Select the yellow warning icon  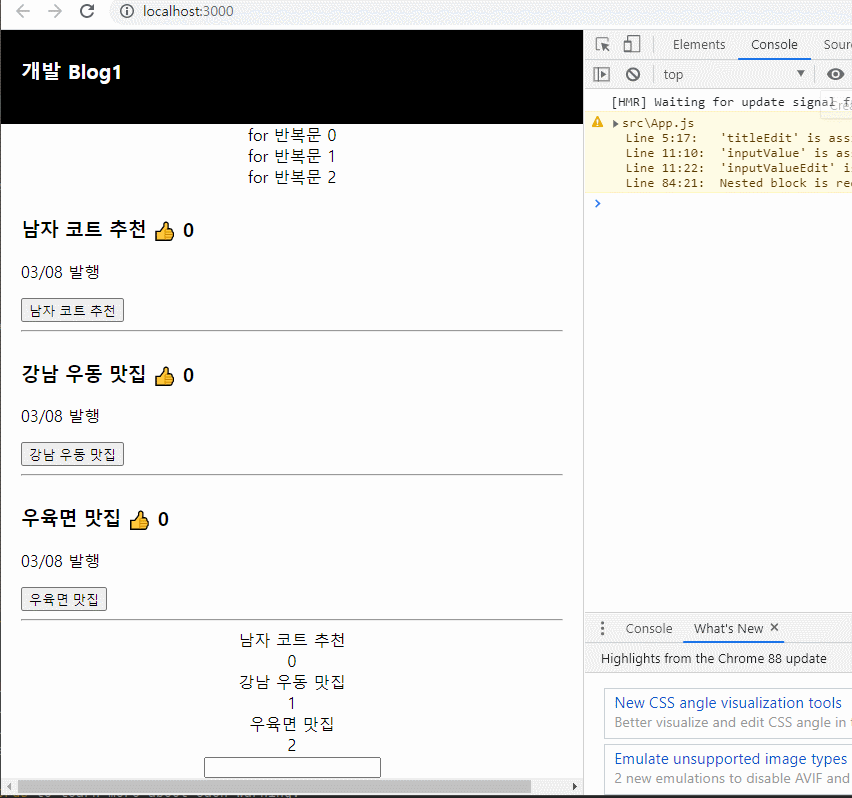597,122
